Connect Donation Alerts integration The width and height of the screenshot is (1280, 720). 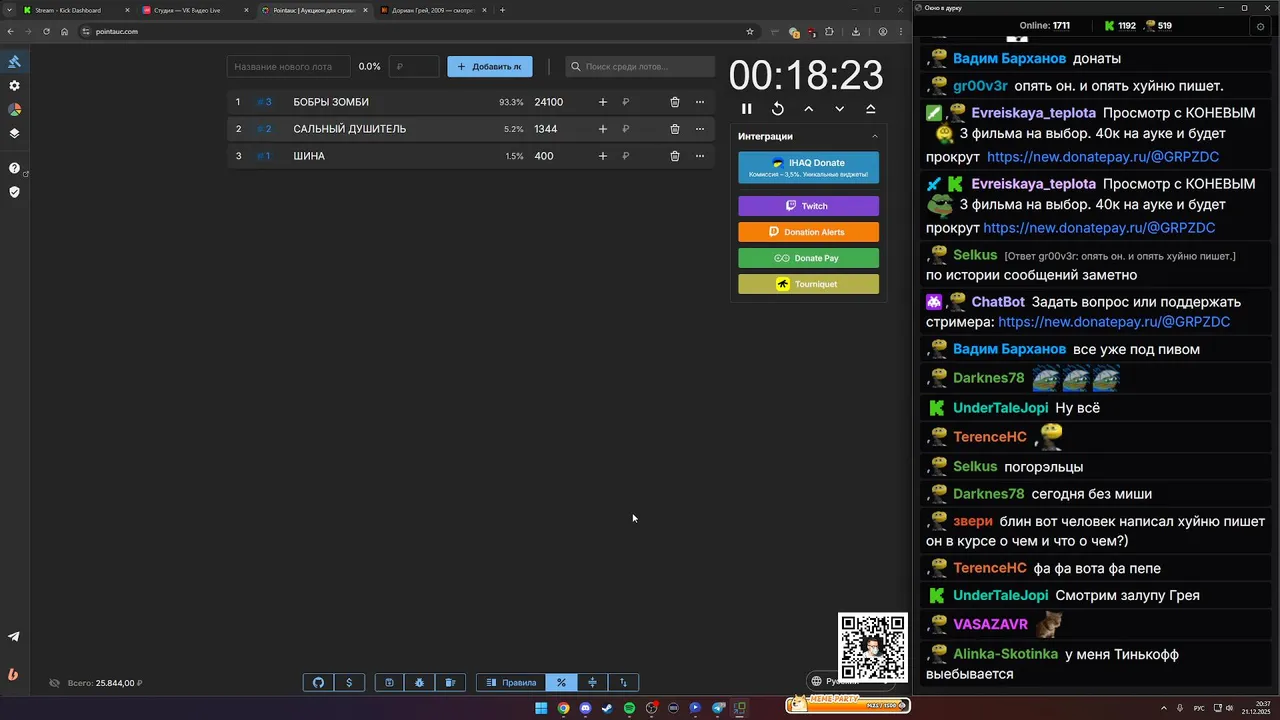point(808,232)
